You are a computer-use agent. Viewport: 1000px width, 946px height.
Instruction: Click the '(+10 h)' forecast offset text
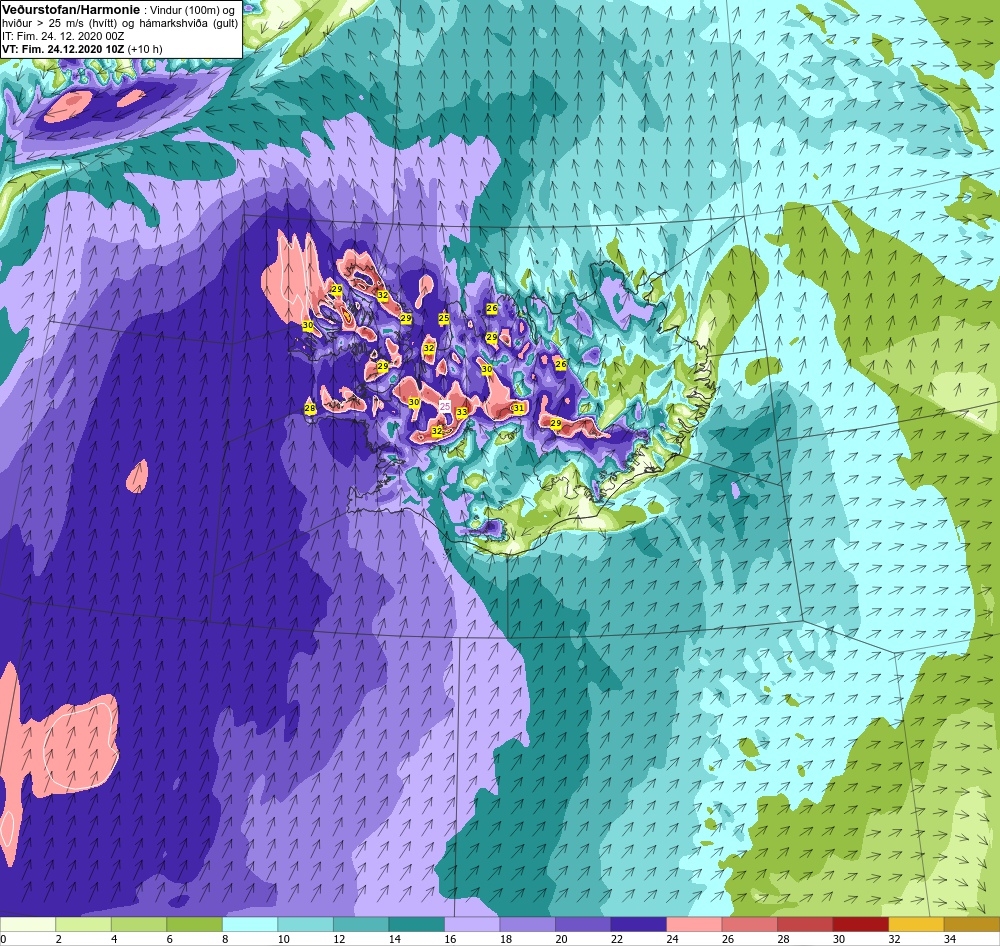[x=145, y=49]
